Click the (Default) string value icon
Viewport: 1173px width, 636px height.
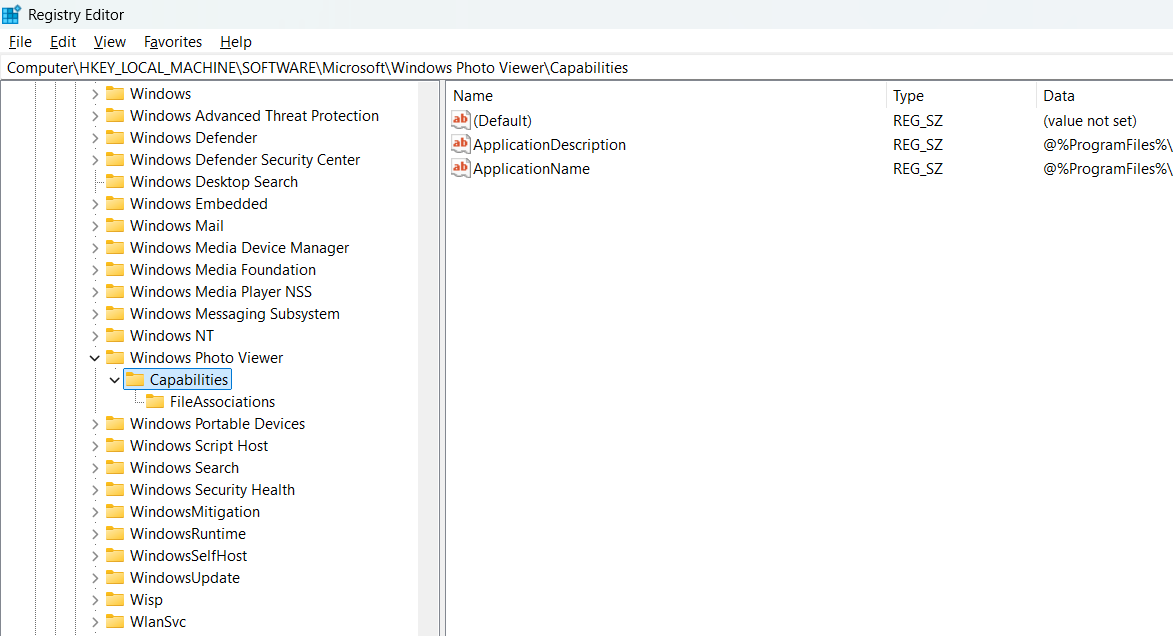[x=461, y=120]
